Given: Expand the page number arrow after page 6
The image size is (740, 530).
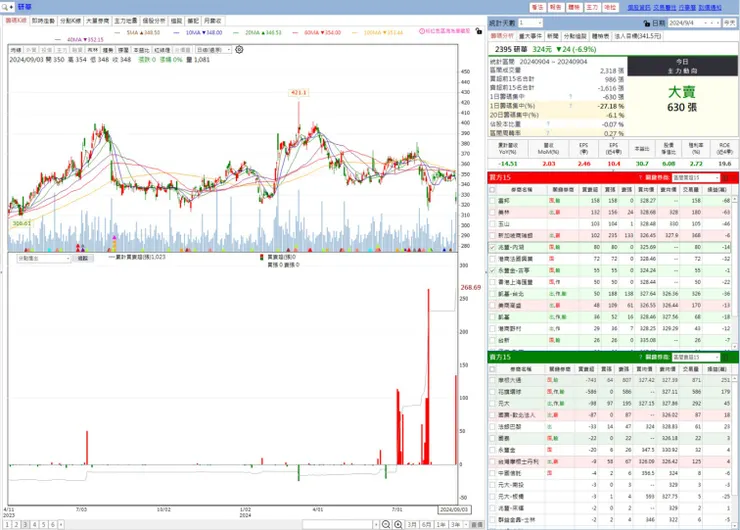Looking at the screenshot, I should tap(61, 524).
